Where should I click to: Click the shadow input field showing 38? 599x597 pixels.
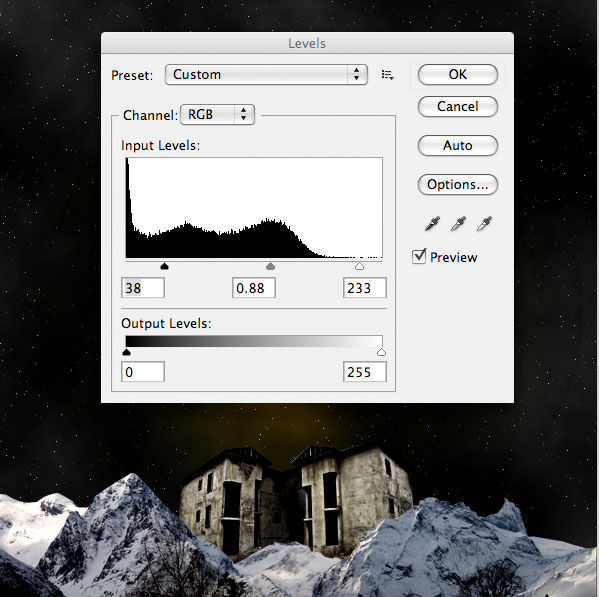[143, 288]
